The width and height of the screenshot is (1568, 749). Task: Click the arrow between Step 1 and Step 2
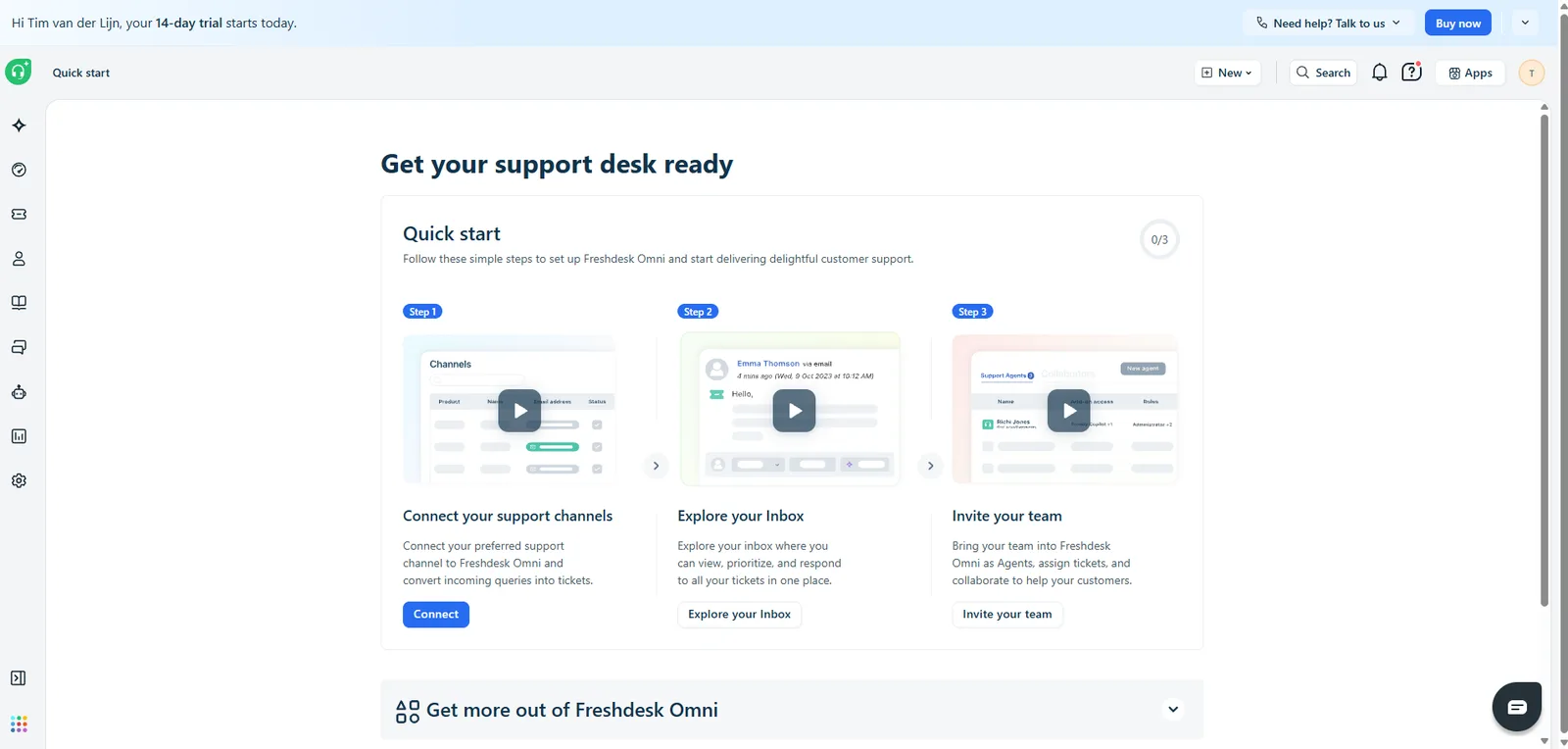point(656,466)
